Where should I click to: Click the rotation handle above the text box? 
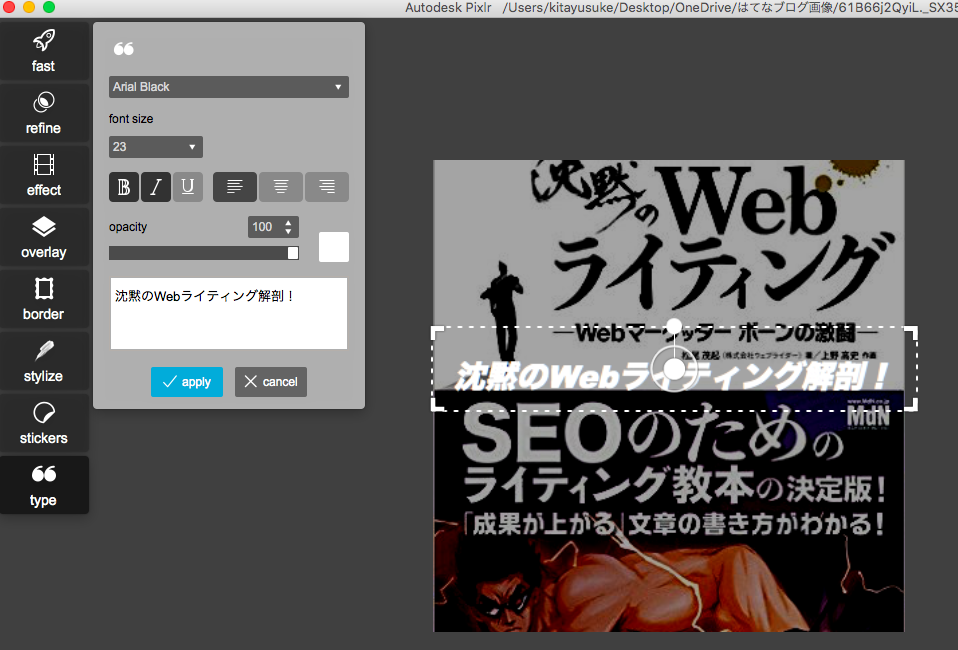click(x=674, y=326)
